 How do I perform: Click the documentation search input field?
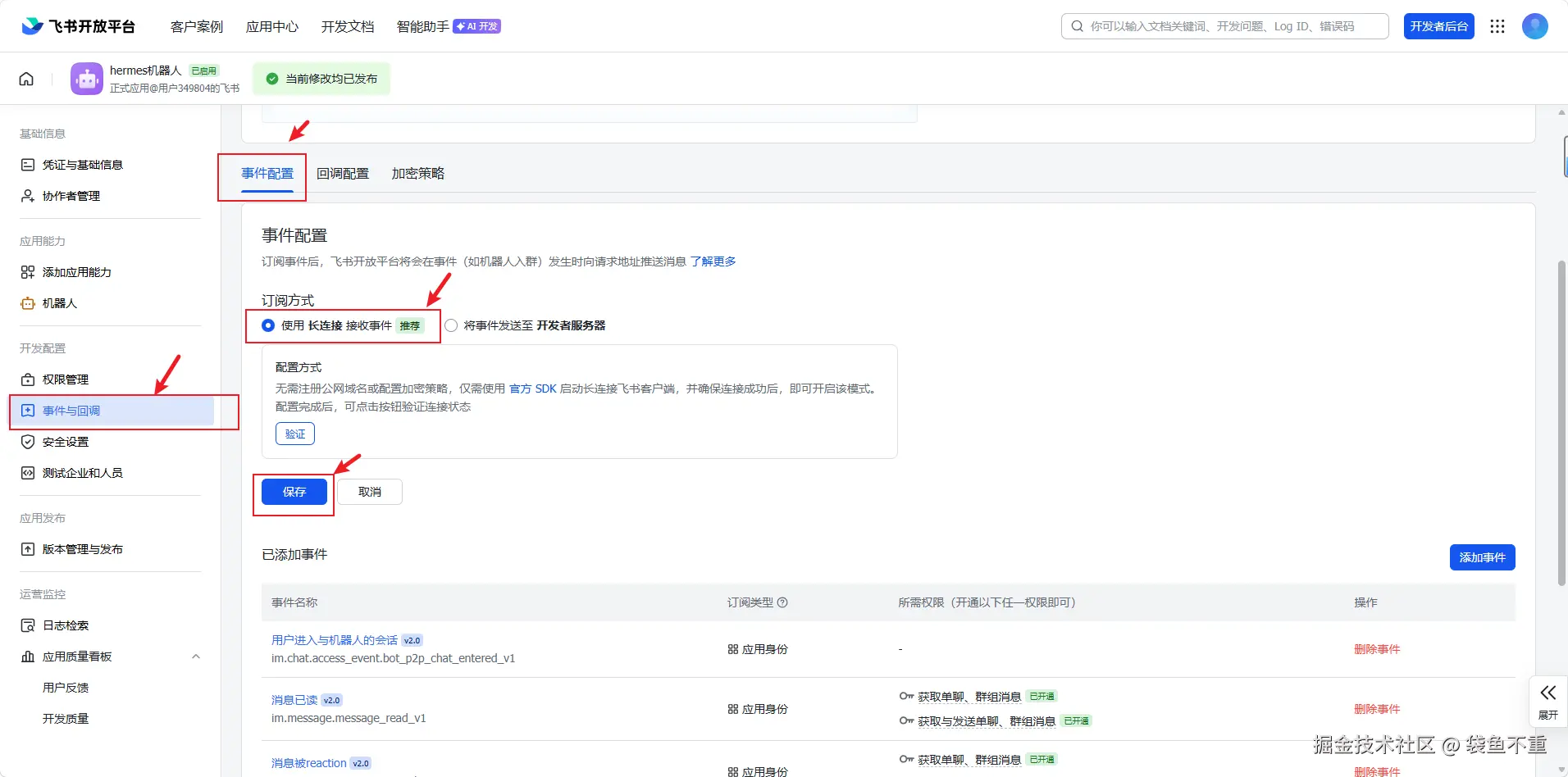(1225, 26)
